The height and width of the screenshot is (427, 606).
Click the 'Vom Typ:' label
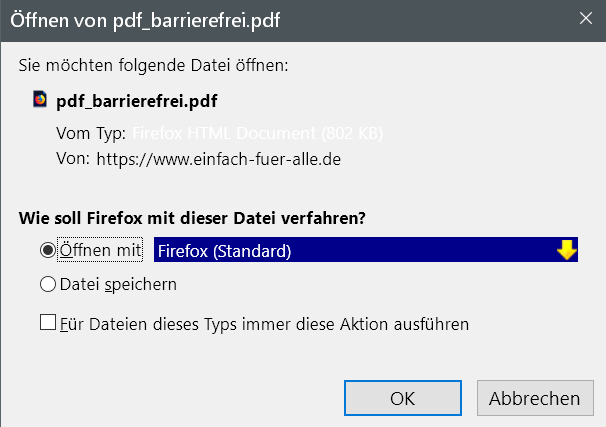91,133
